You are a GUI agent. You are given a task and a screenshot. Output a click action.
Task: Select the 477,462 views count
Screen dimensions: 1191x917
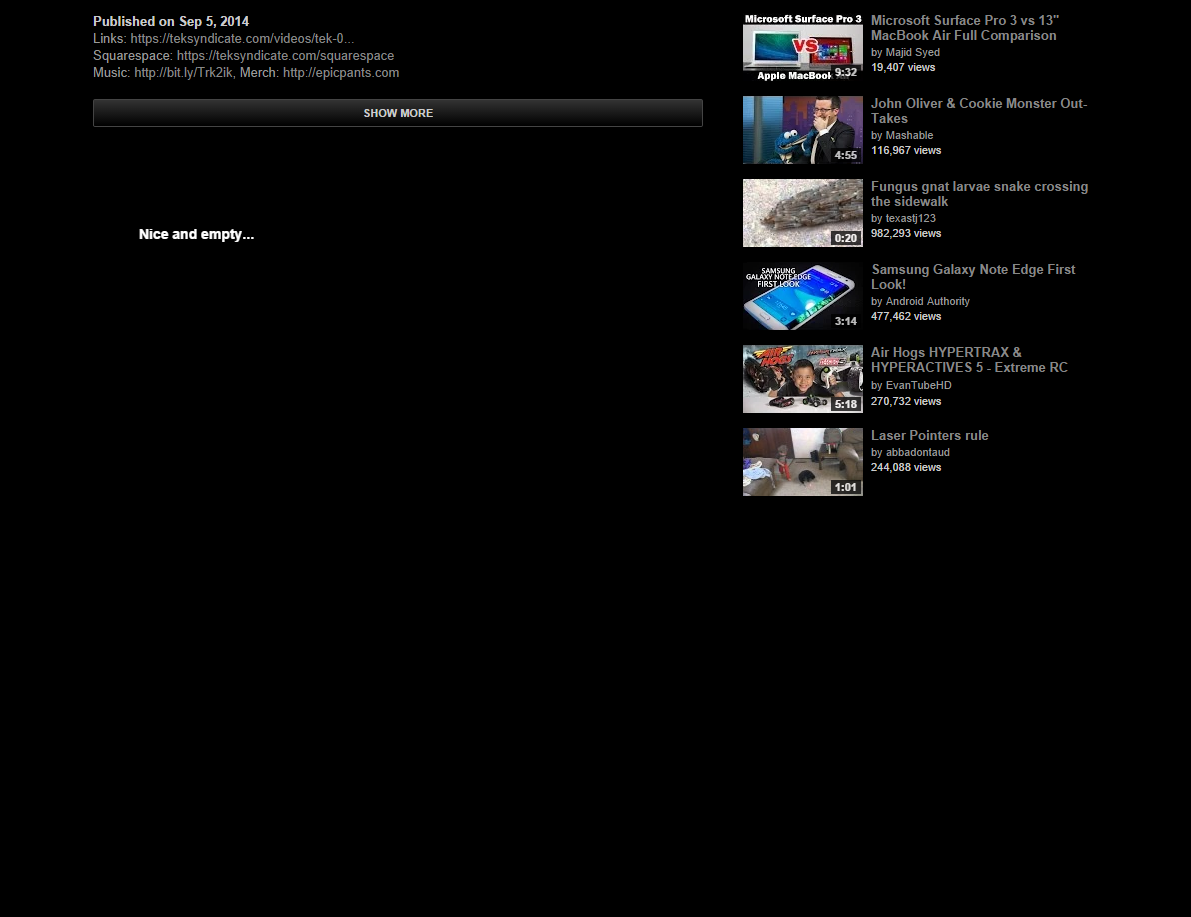[x=906, y=316]
